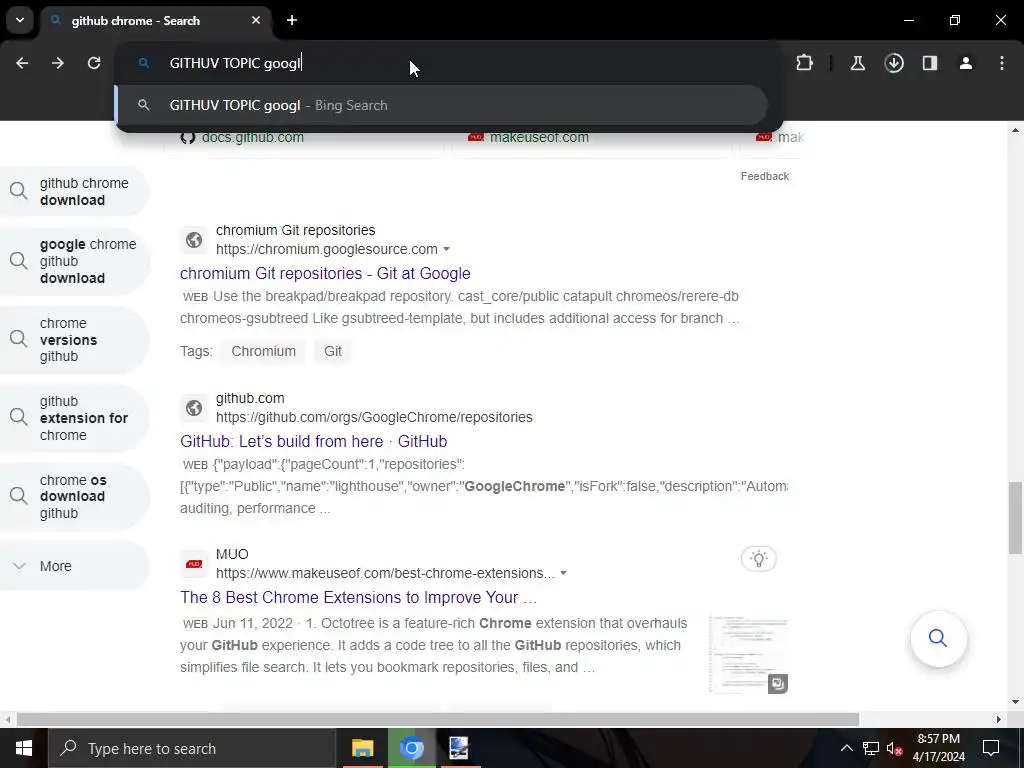The height and width of the screenshot is (768, 1024).
Task: Open the profile avatar icon
Action: tap(966, 63)
